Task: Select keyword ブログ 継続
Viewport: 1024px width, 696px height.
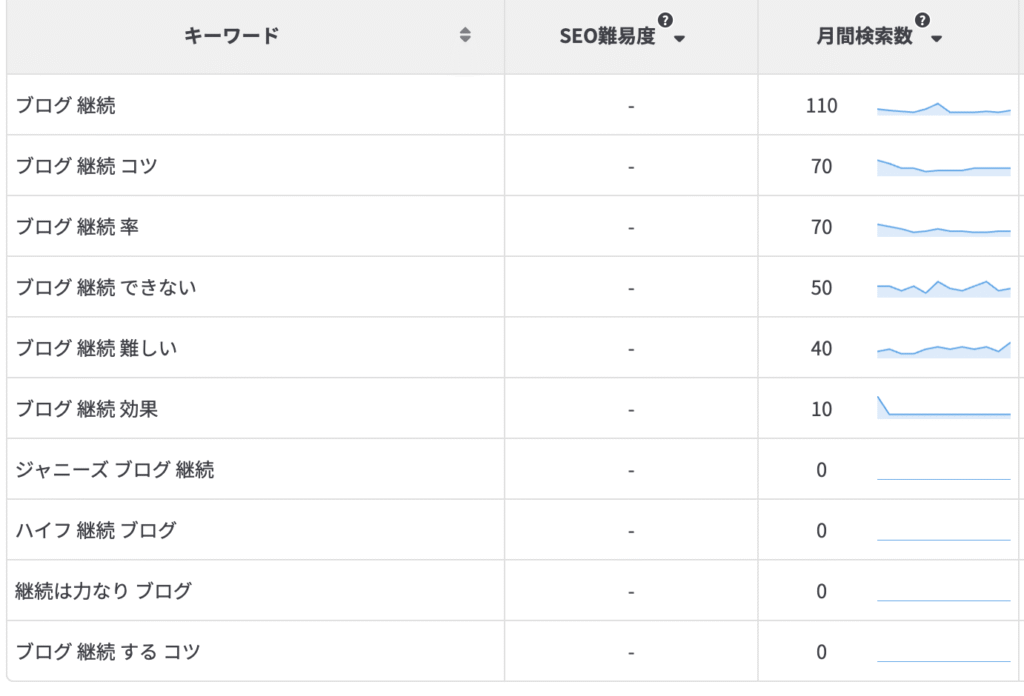Action: point(65,105)
